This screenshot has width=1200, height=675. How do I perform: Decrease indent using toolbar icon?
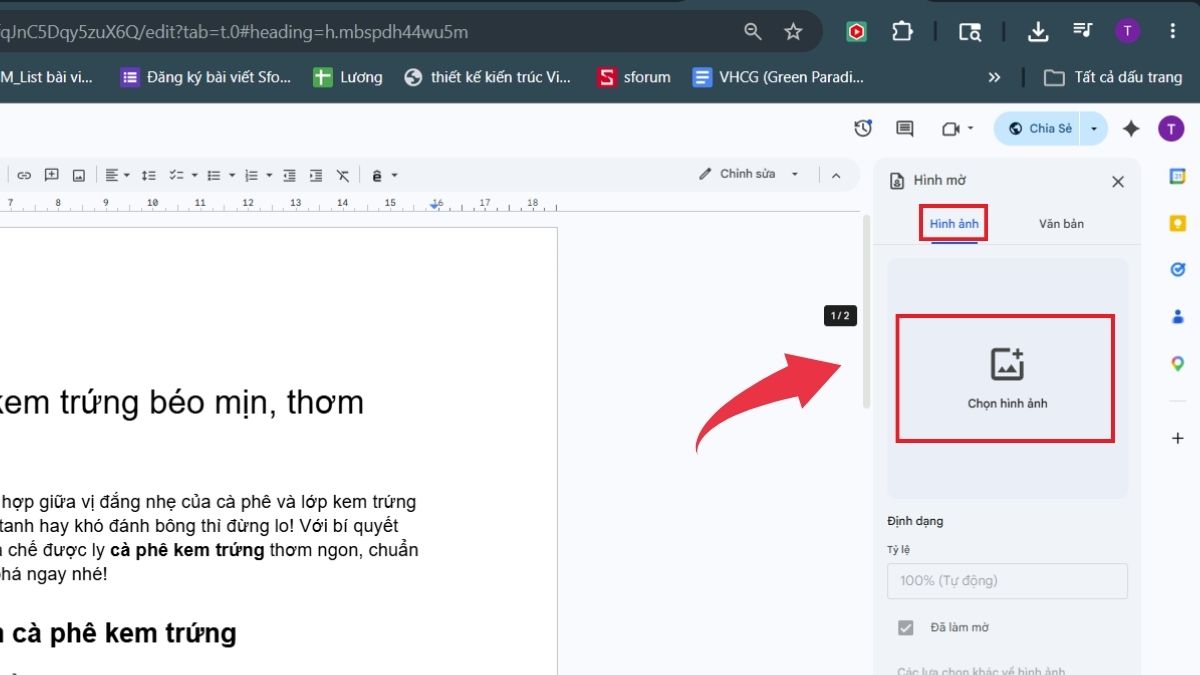click(x=289, y=175)
